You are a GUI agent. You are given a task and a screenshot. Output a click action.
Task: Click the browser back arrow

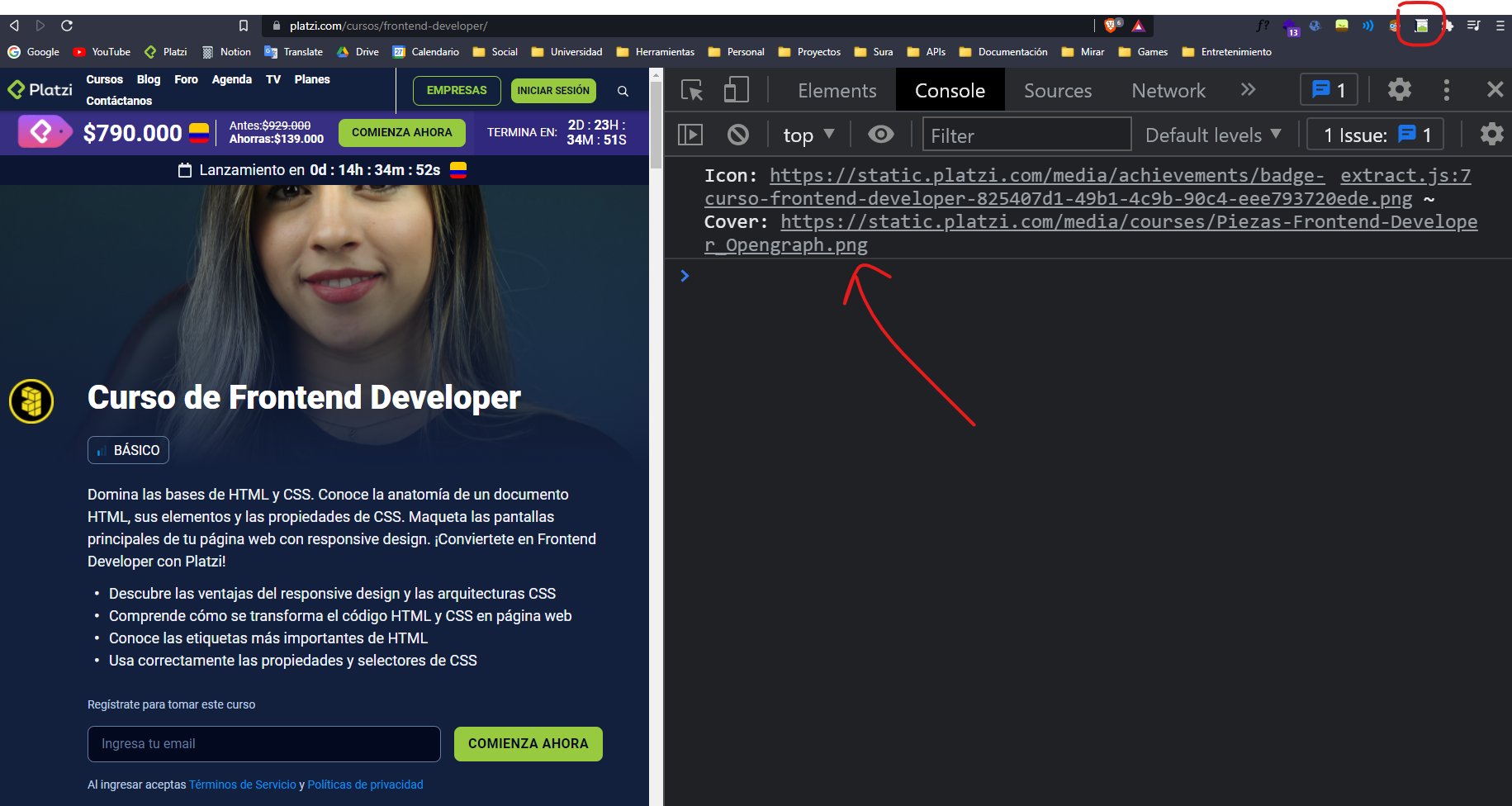coord(14,26)
